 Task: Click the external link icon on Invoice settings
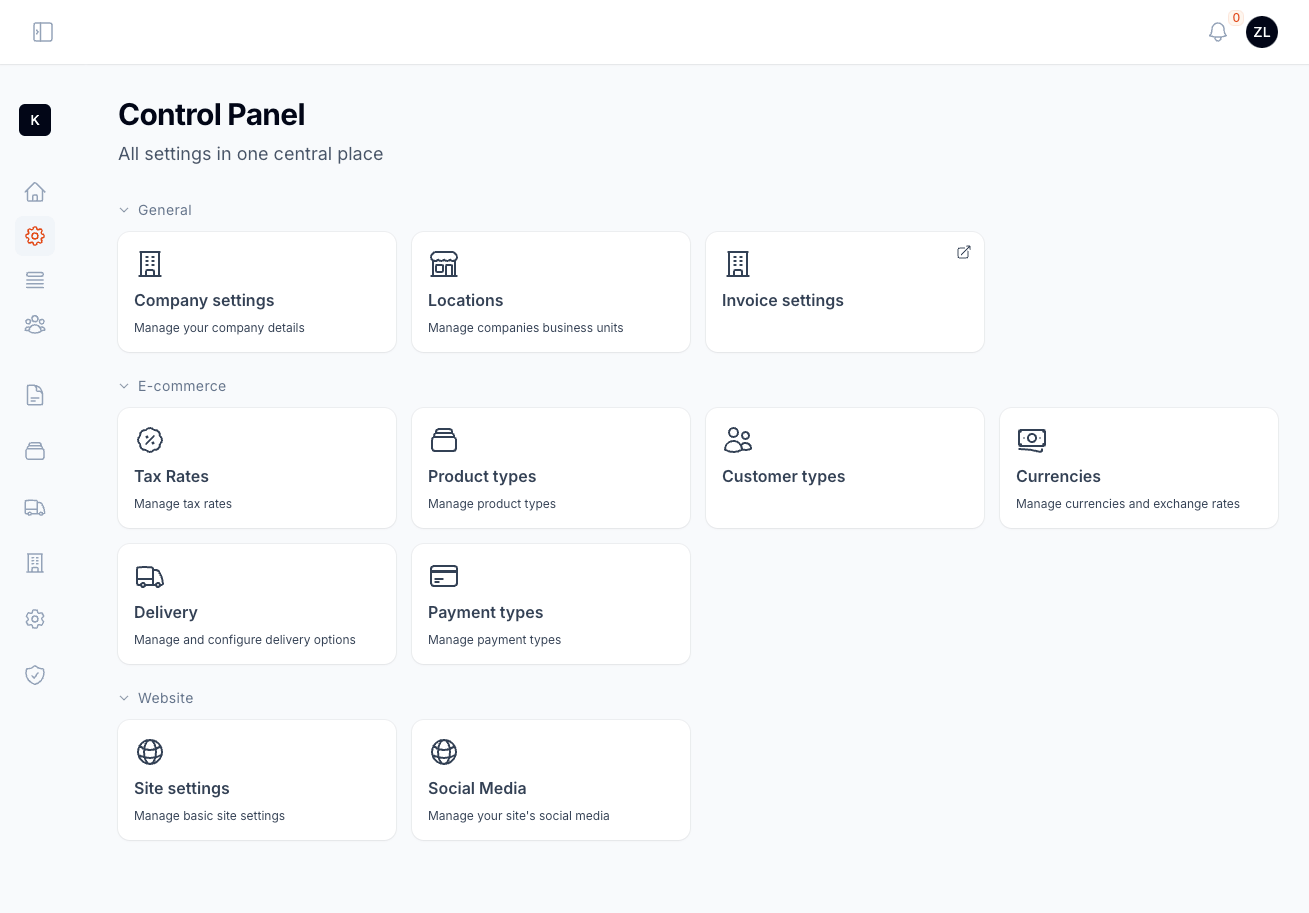pos(963,253)
